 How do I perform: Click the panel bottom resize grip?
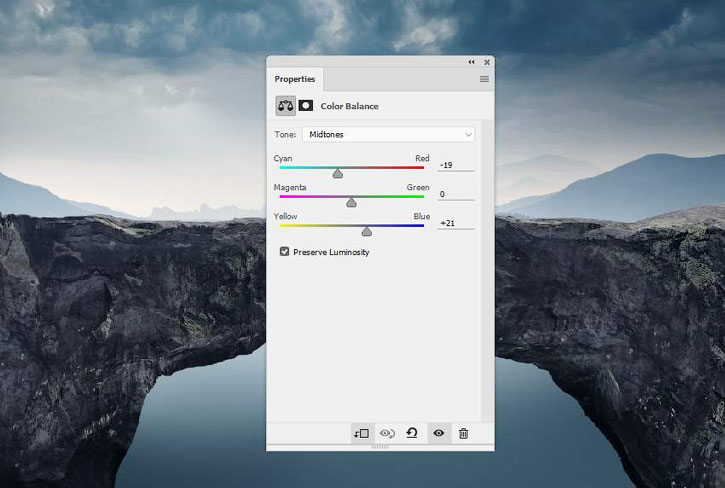pyautogui.click(x=380, y=447)
